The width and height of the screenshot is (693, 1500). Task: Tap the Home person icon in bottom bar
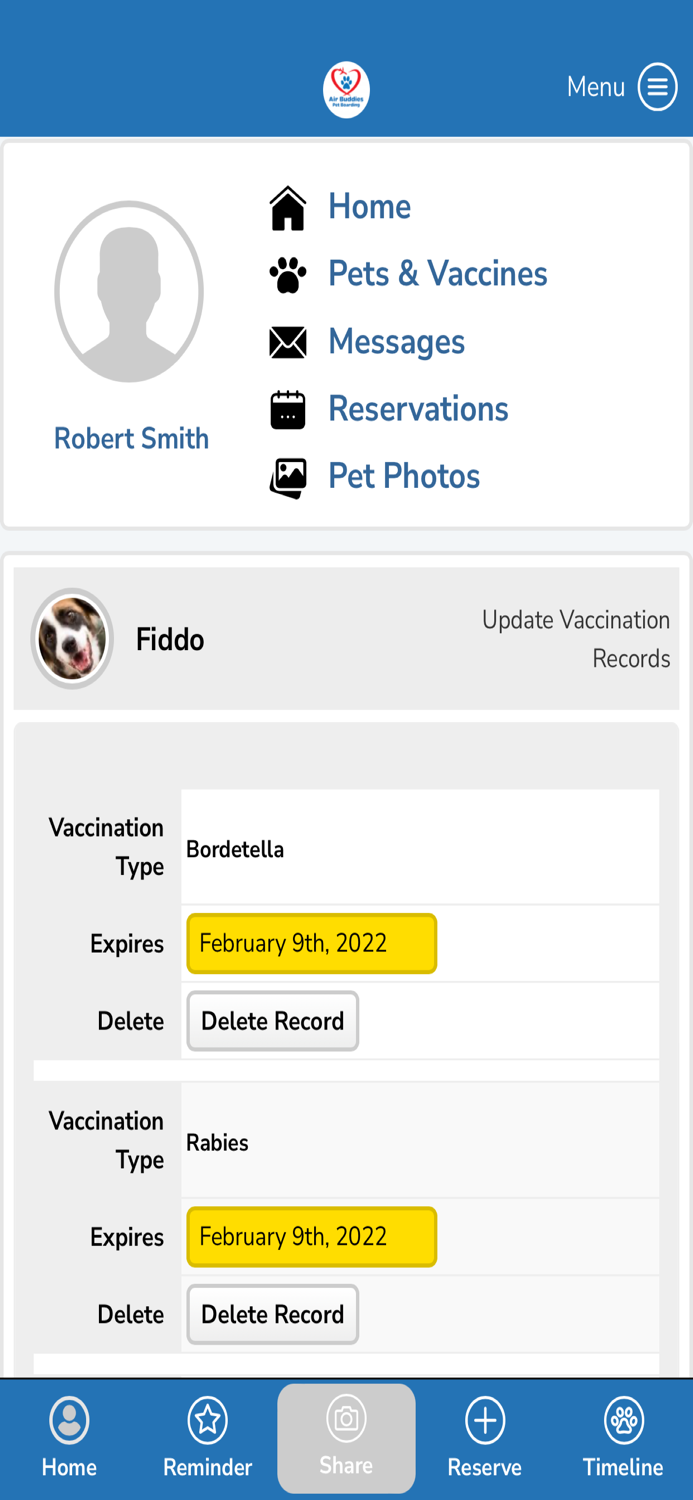[x=68, y=1420]
